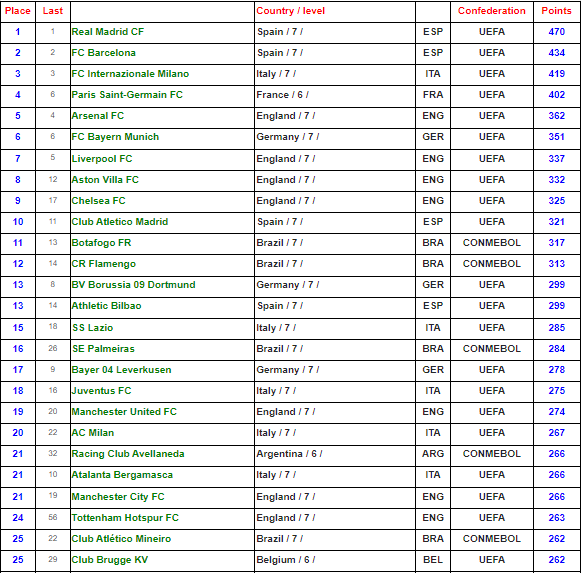Open Manchester City FC link
This screenshot has height=573, width=583.
click(117, 497)
